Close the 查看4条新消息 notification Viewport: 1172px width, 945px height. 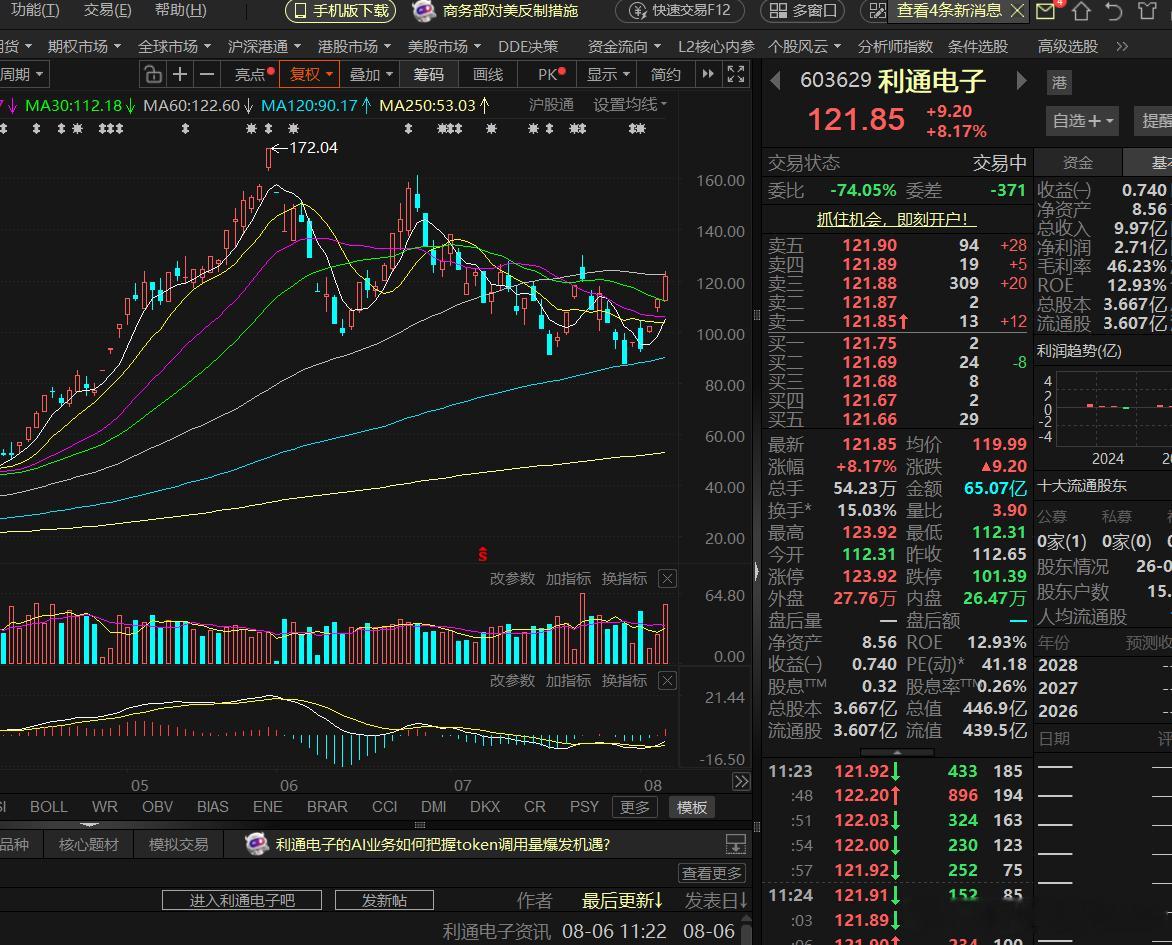click(x=1017, y=10)
